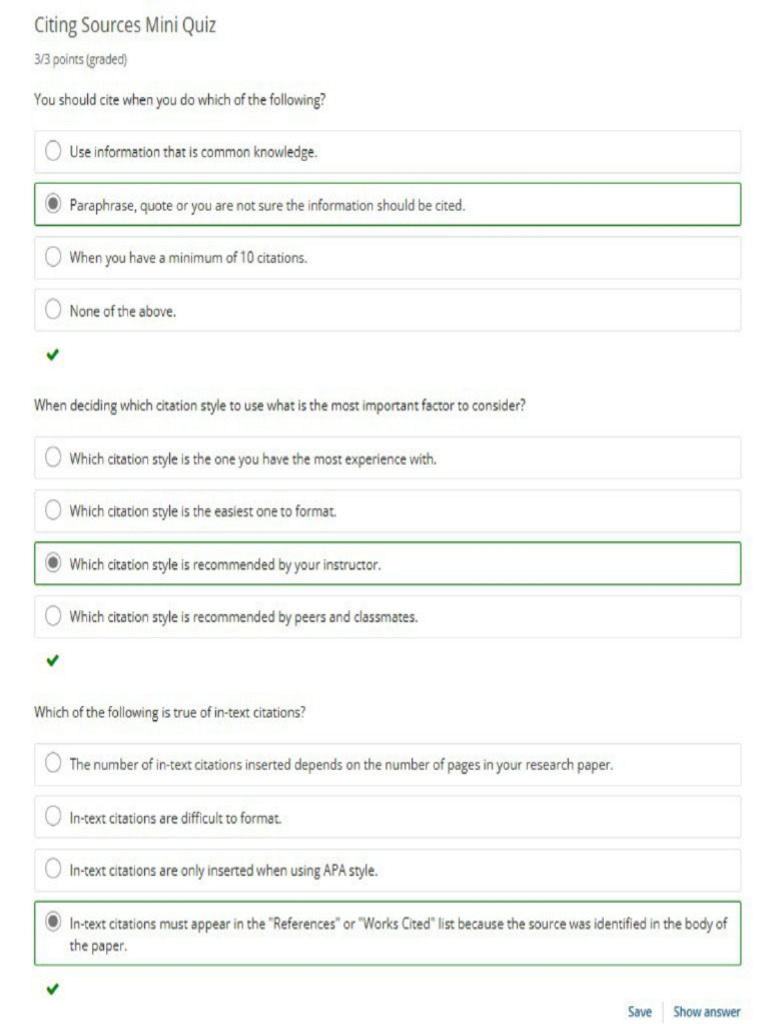Choose "depends on the number of pages" answer
The image size is (768, 1024).
[54, 764]
